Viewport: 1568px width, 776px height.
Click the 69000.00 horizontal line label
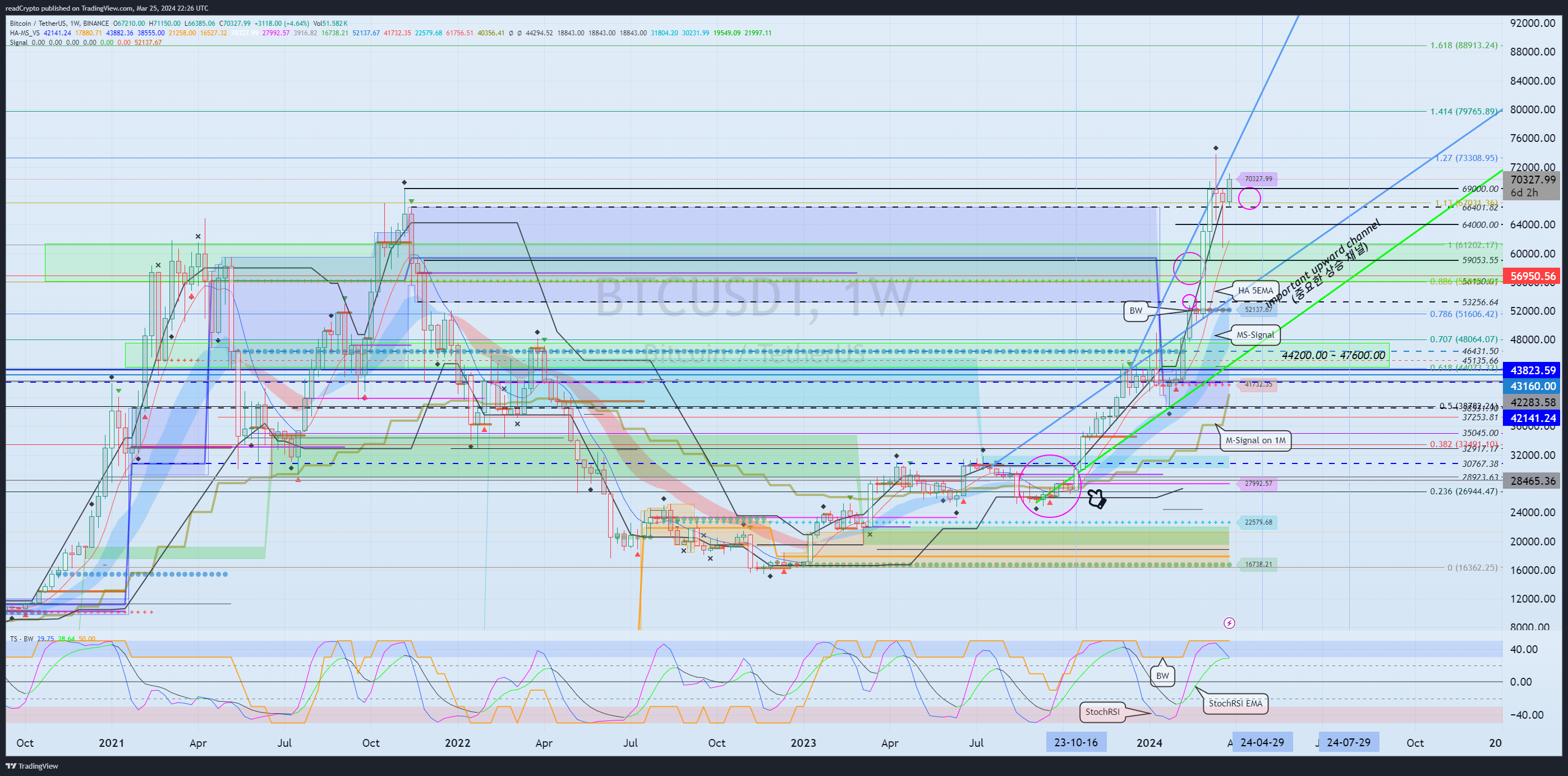click(x=1480, y=189)
